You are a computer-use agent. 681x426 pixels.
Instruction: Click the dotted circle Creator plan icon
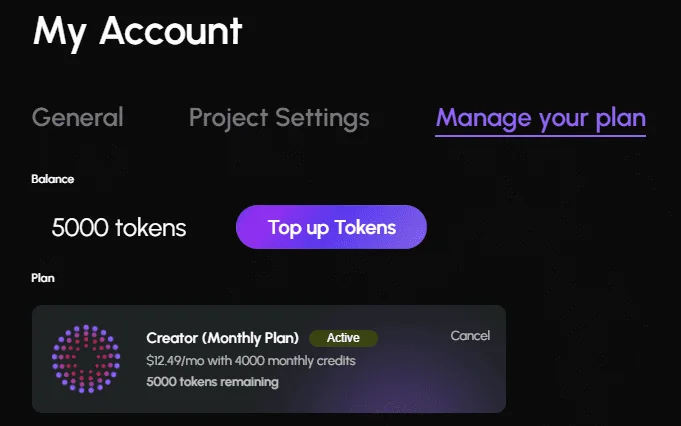pos(86,359)
